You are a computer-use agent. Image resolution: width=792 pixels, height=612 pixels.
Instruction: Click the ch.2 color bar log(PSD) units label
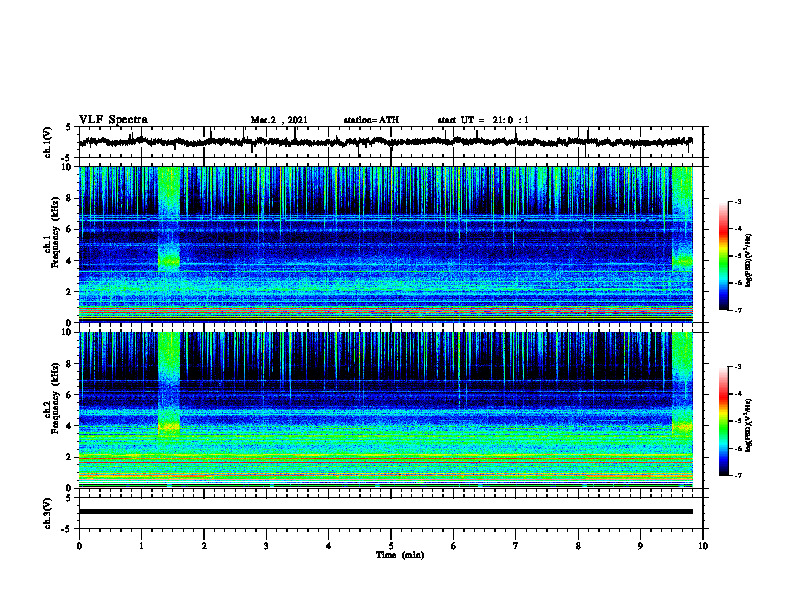coord(749,425)
